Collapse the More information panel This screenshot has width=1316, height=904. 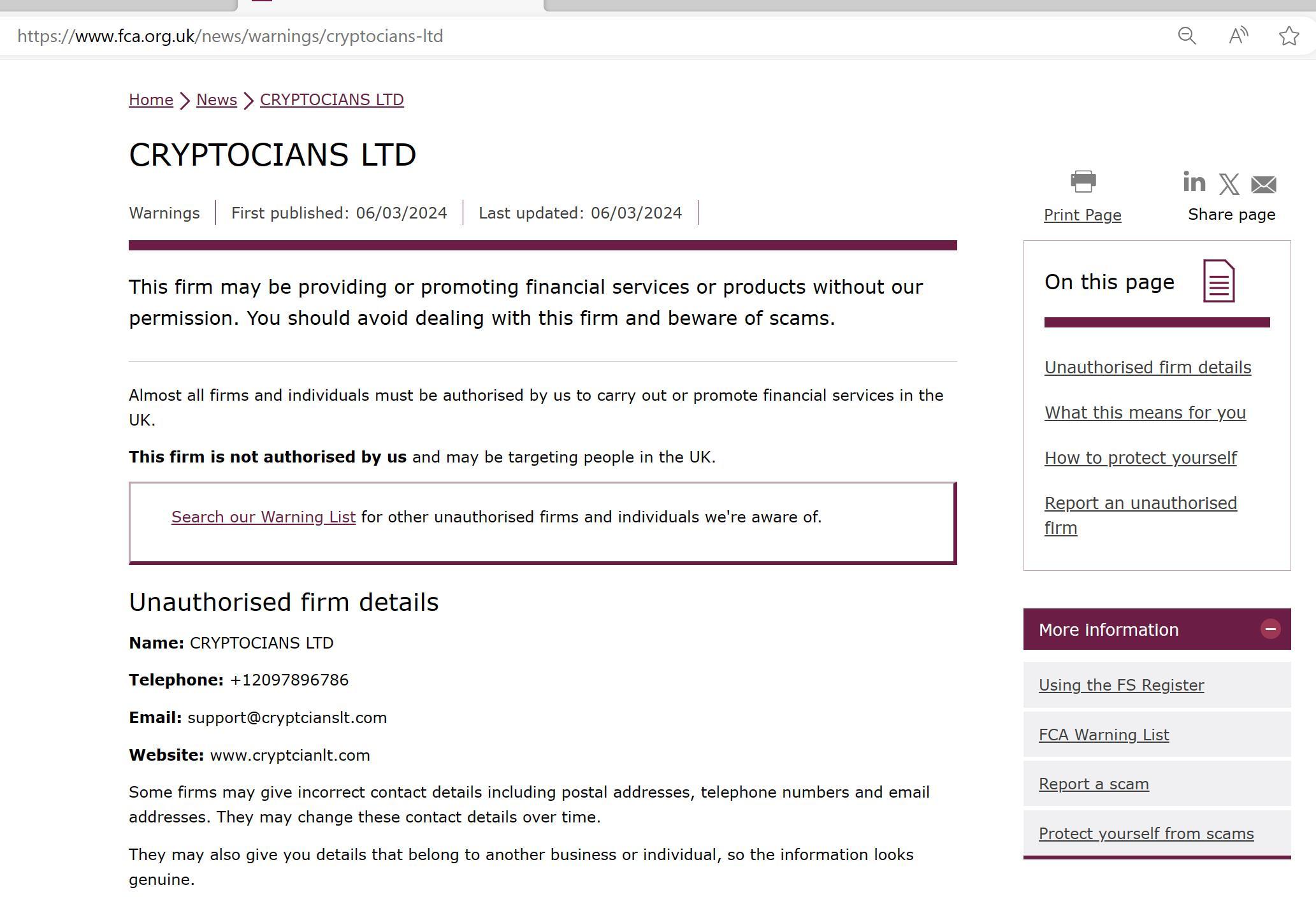1270,629
